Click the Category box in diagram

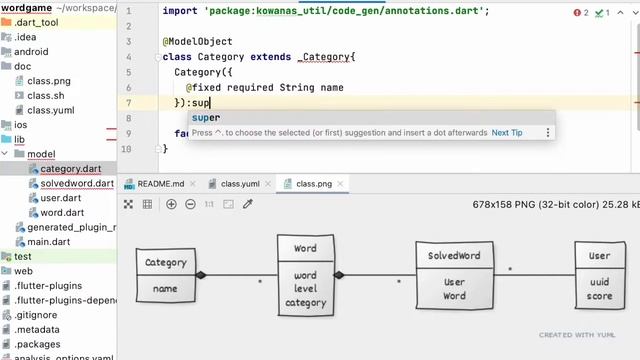click(166, 276)
